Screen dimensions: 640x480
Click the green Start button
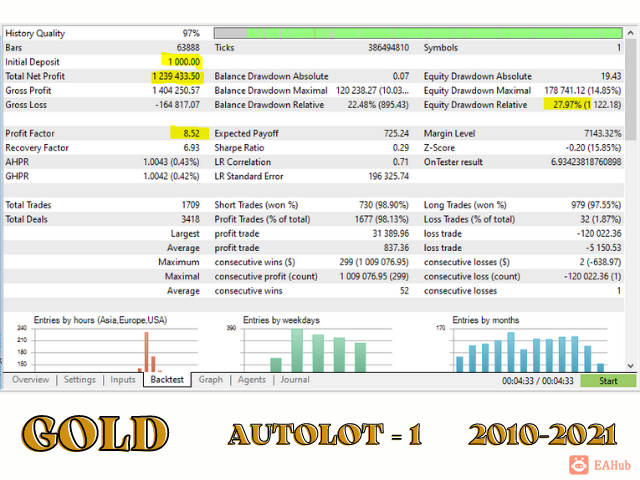point(608,381)
